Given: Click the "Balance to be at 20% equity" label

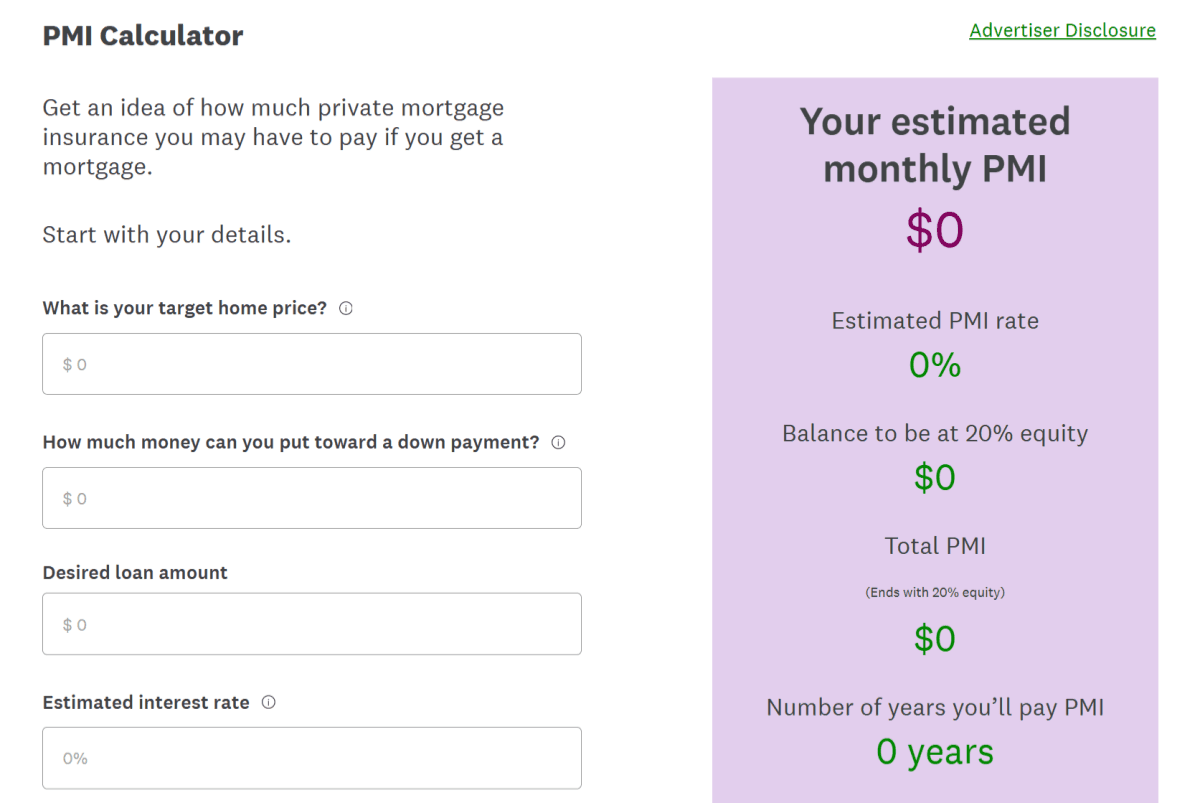Looking at the screenshot, I should 934,434.
